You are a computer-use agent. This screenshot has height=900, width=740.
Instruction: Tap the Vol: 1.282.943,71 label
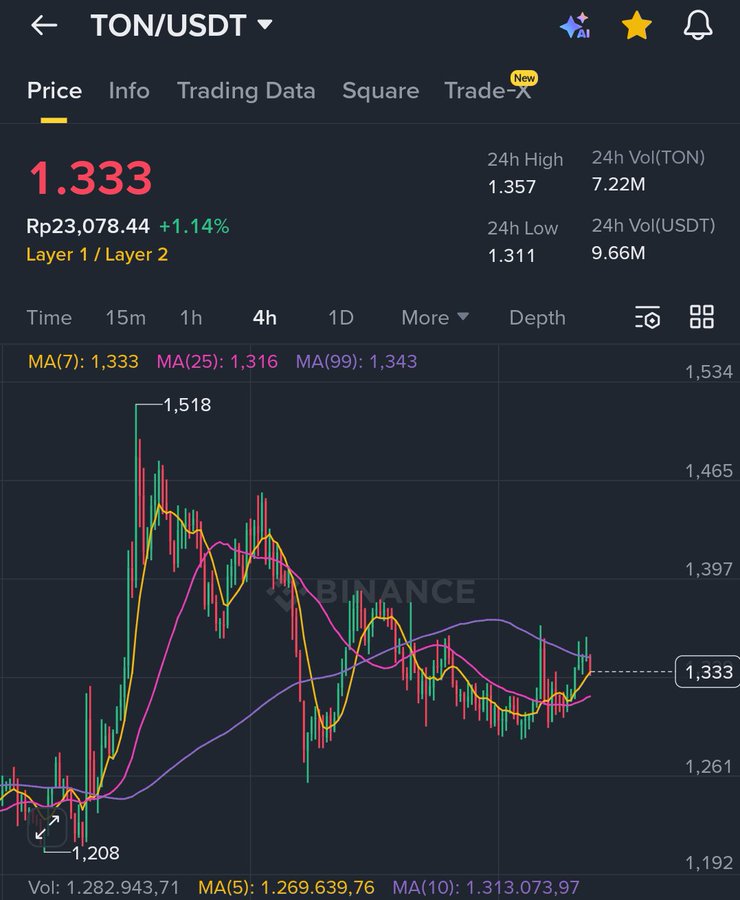(104, 887)
